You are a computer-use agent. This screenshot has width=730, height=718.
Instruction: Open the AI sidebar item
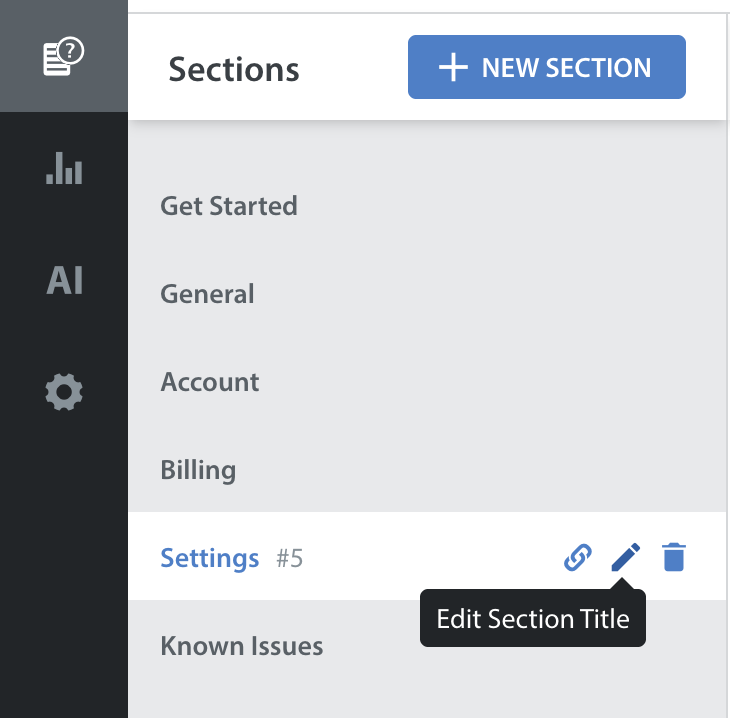coord(64,281)
